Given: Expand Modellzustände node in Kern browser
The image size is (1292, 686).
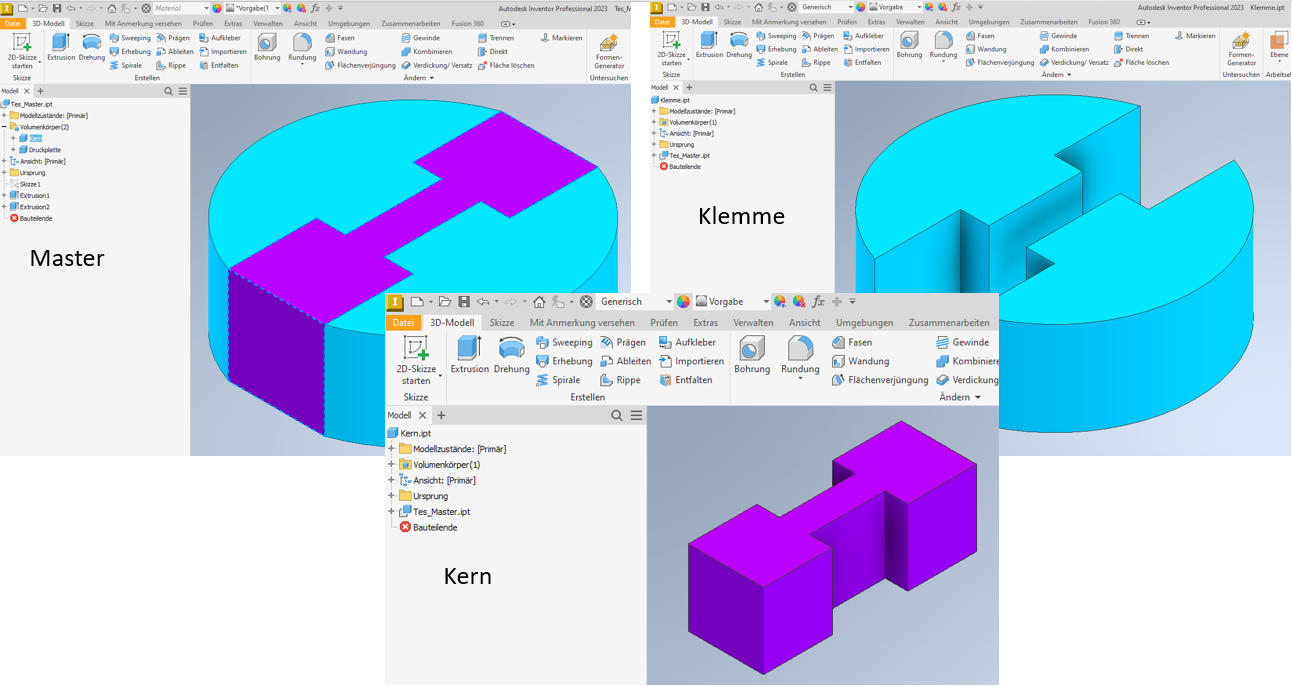Looking at the screenshot, I should pyautogui.click(x=391, y=449).
